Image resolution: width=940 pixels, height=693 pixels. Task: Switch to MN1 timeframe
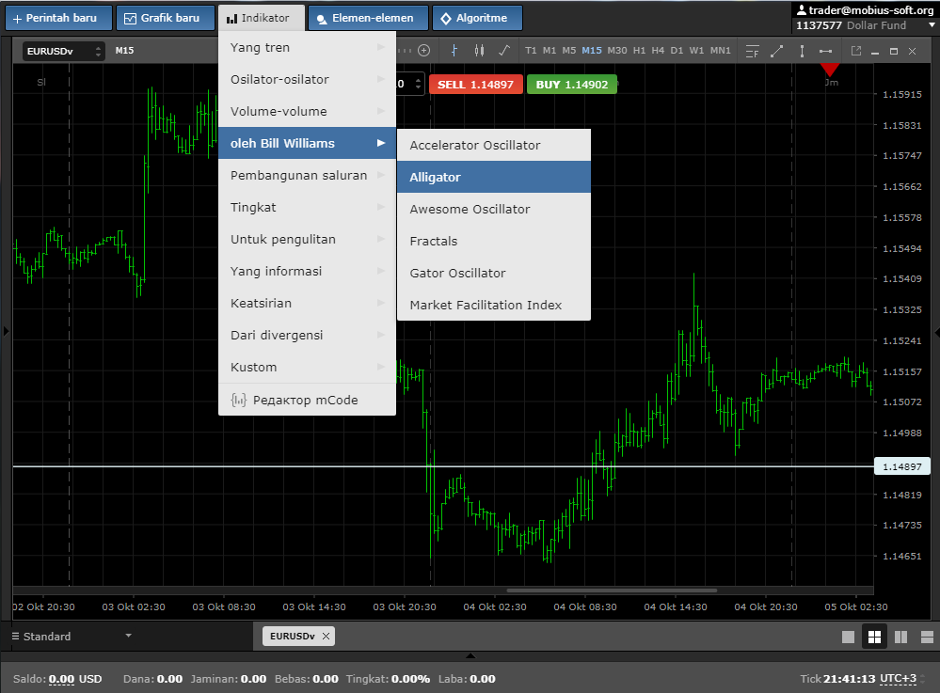(721, 51)
